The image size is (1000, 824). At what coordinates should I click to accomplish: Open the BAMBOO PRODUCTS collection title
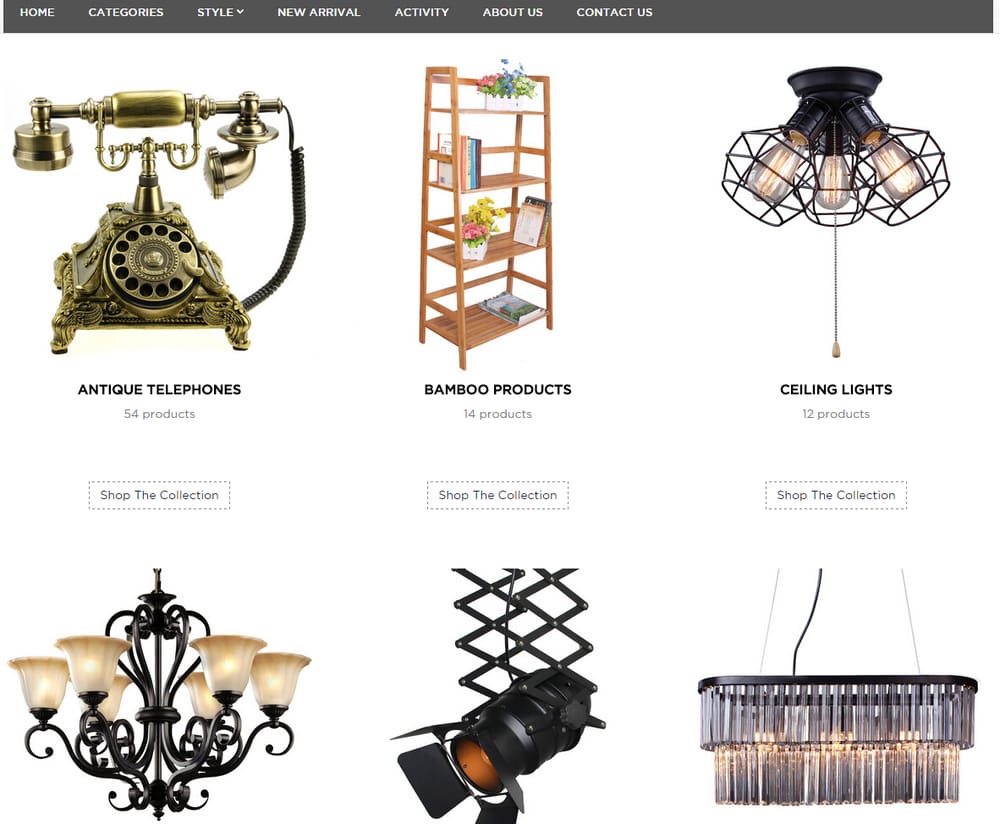(498, 390)
